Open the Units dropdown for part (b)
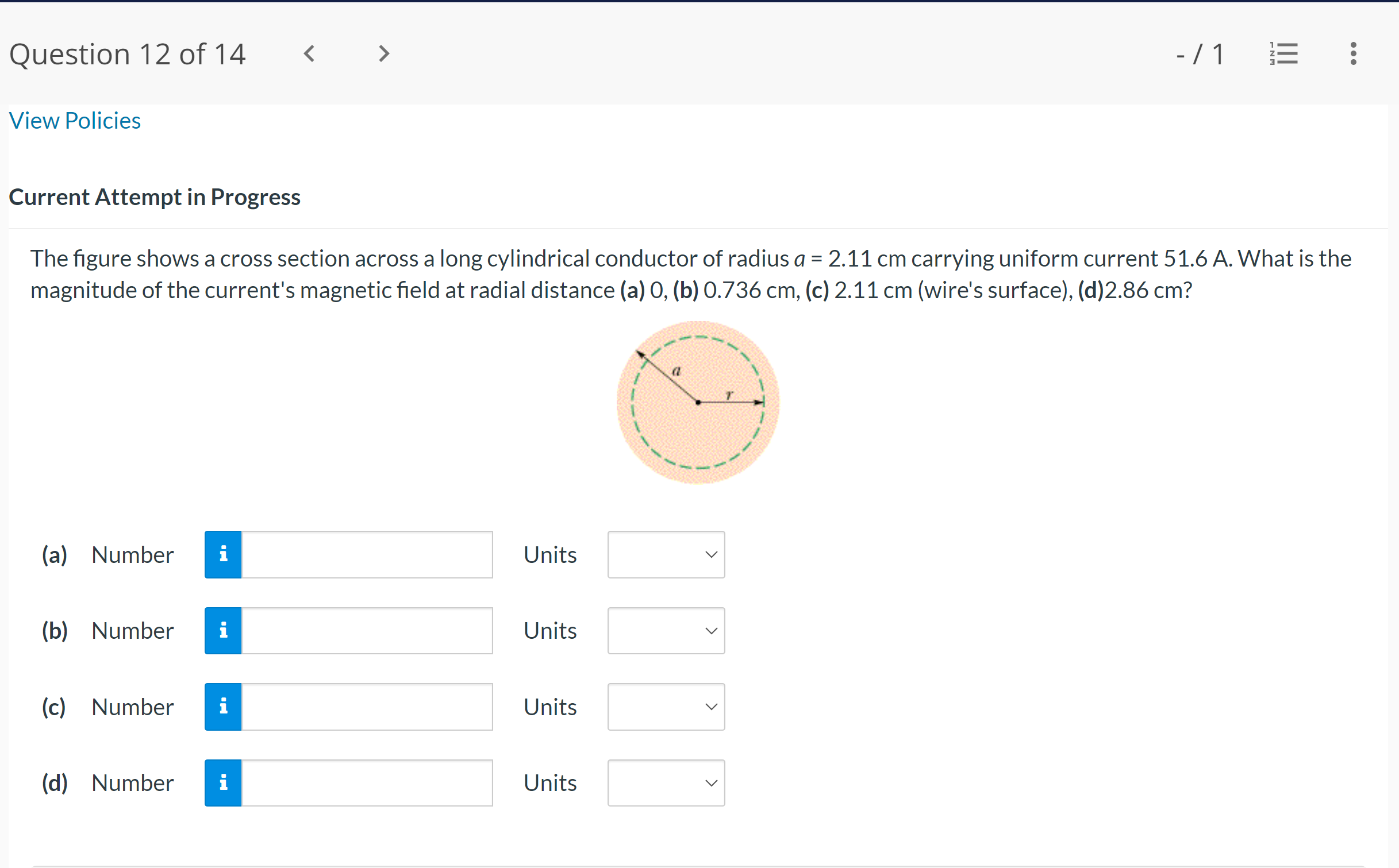The image size is (1399, 868). point(666,631)
